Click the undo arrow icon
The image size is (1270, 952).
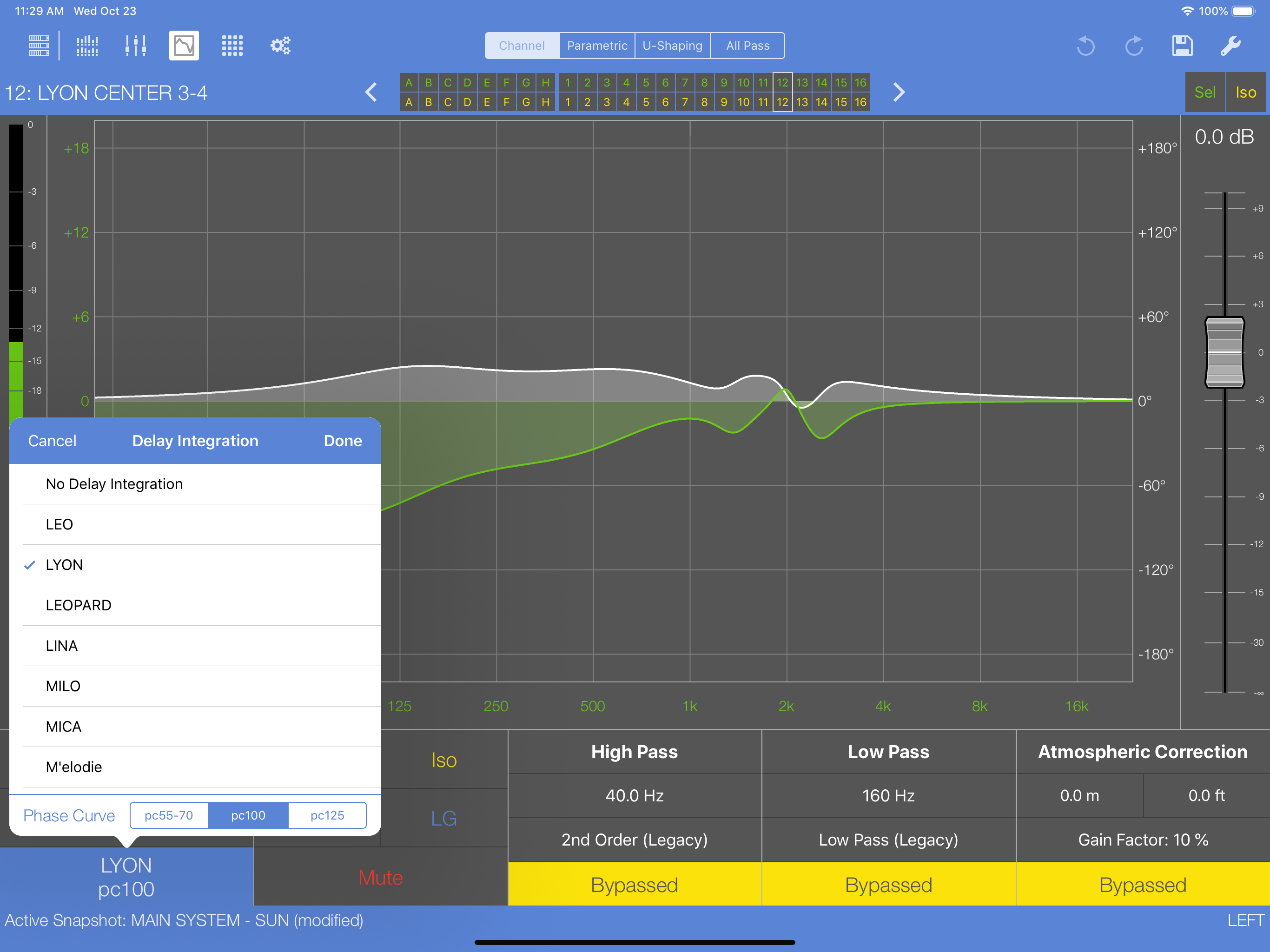click(1085, 46)
